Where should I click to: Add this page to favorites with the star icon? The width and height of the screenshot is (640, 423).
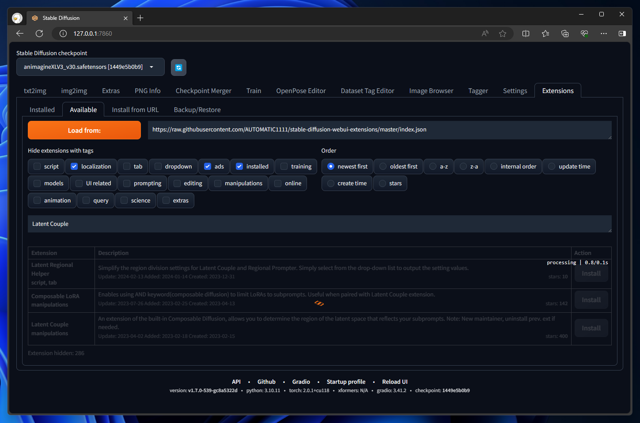point(502,33)
